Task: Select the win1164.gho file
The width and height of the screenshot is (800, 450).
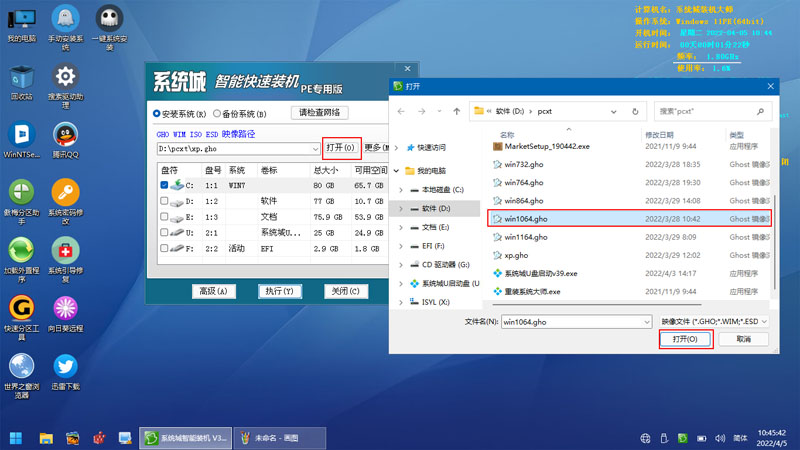Action: (526, 237)
